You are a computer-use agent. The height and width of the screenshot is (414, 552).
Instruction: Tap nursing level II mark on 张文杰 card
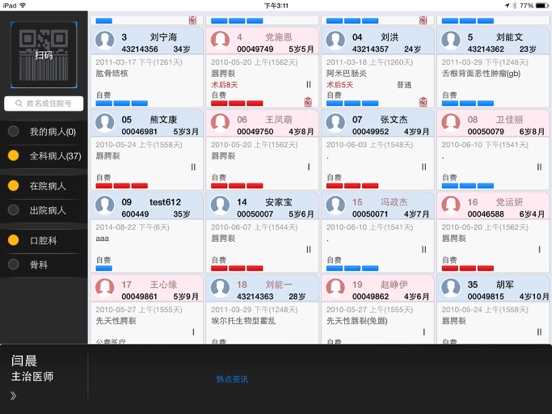(424, 167)
